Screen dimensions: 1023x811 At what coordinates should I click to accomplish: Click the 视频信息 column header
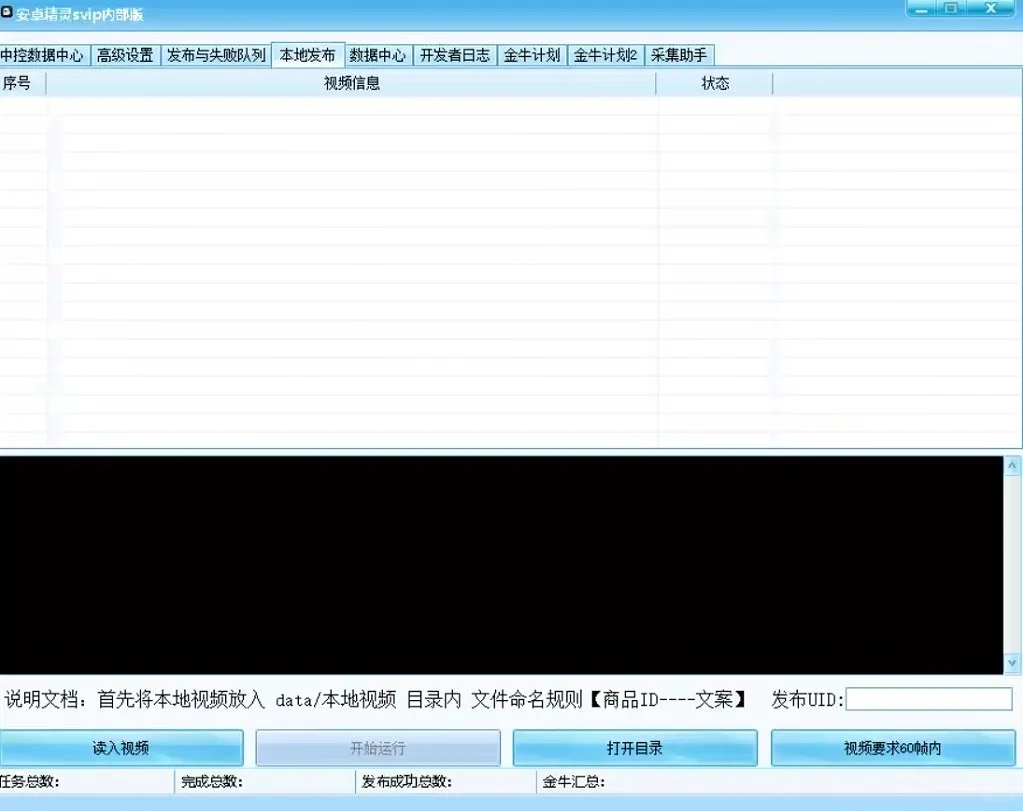tap(351, 84)
